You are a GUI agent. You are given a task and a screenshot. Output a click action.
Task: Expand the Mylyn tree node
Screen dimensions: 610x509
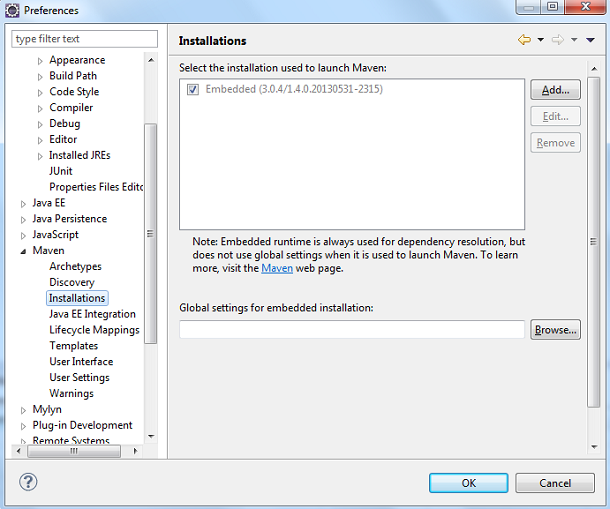pos(23,410)
